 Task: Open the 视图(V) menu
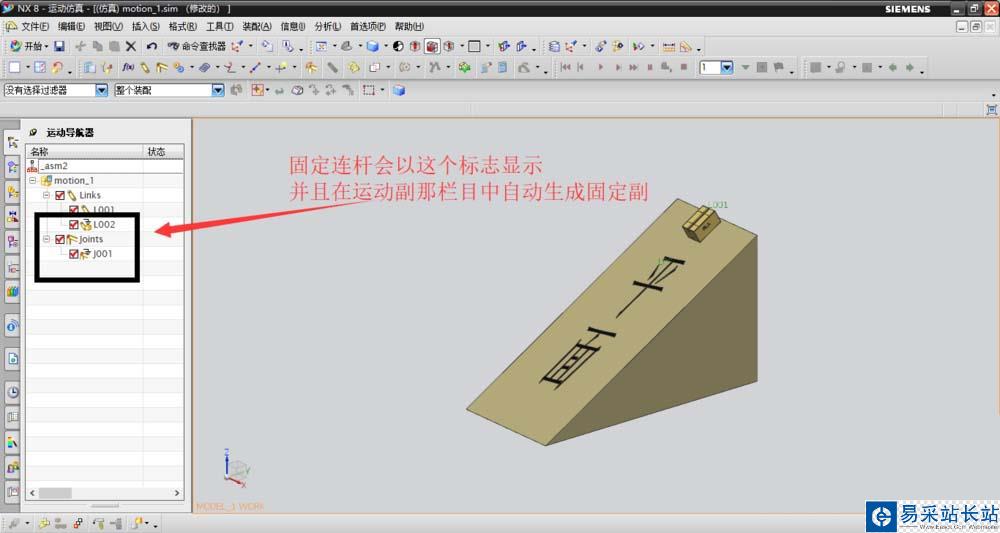point(108,26)
